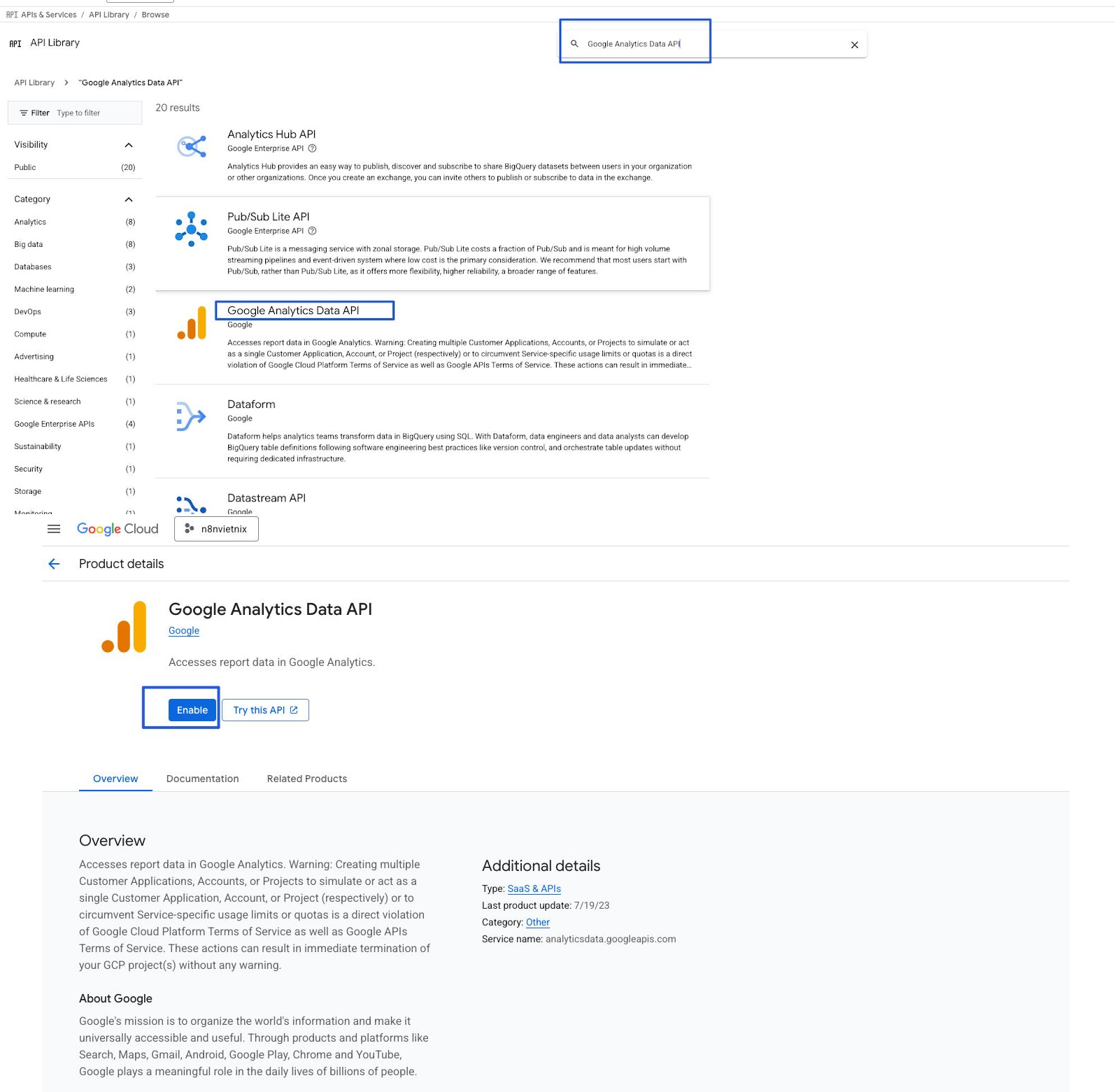Click the Browse breadcrumb

click(155, 15)
